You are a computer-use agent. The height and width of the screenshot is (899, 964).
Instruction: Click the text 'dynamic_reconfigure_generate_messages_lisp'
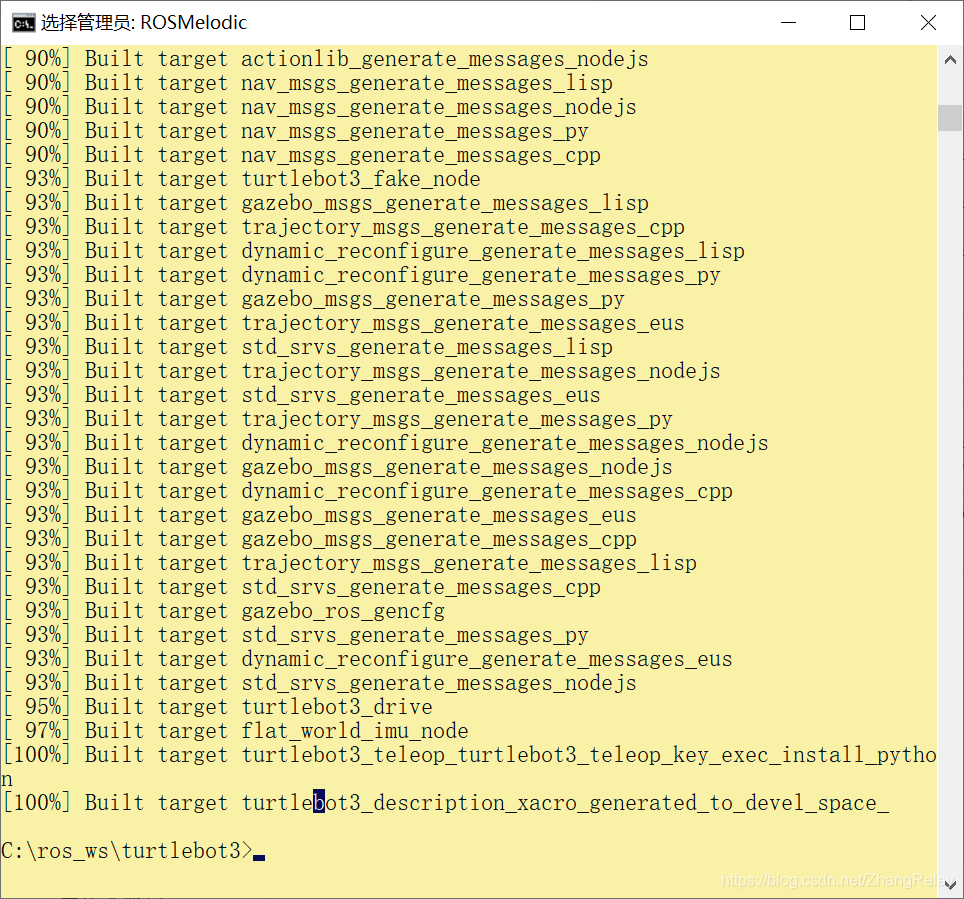[492, 251]
